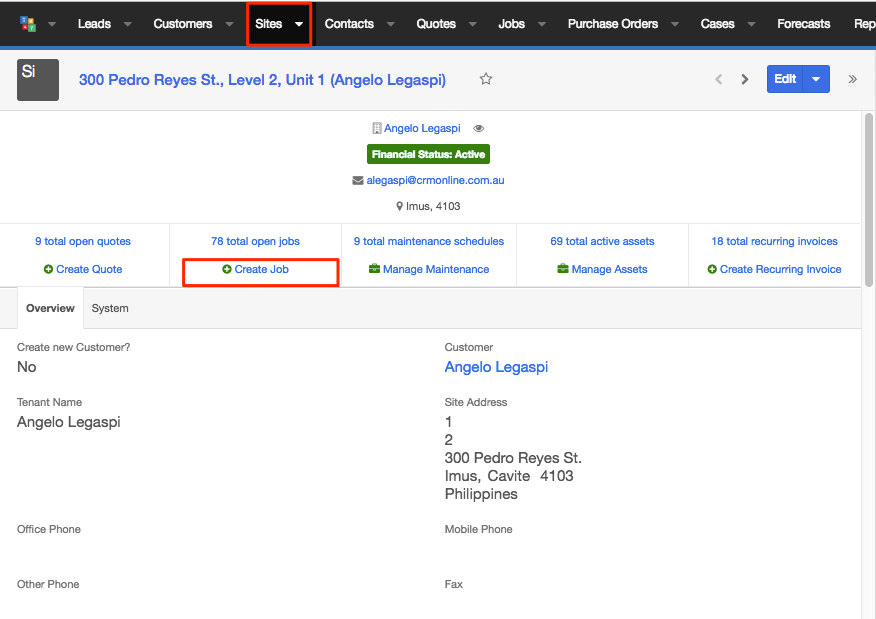Click the Si module icon tile
The image size is (876, 619).
tap(38, 80)
